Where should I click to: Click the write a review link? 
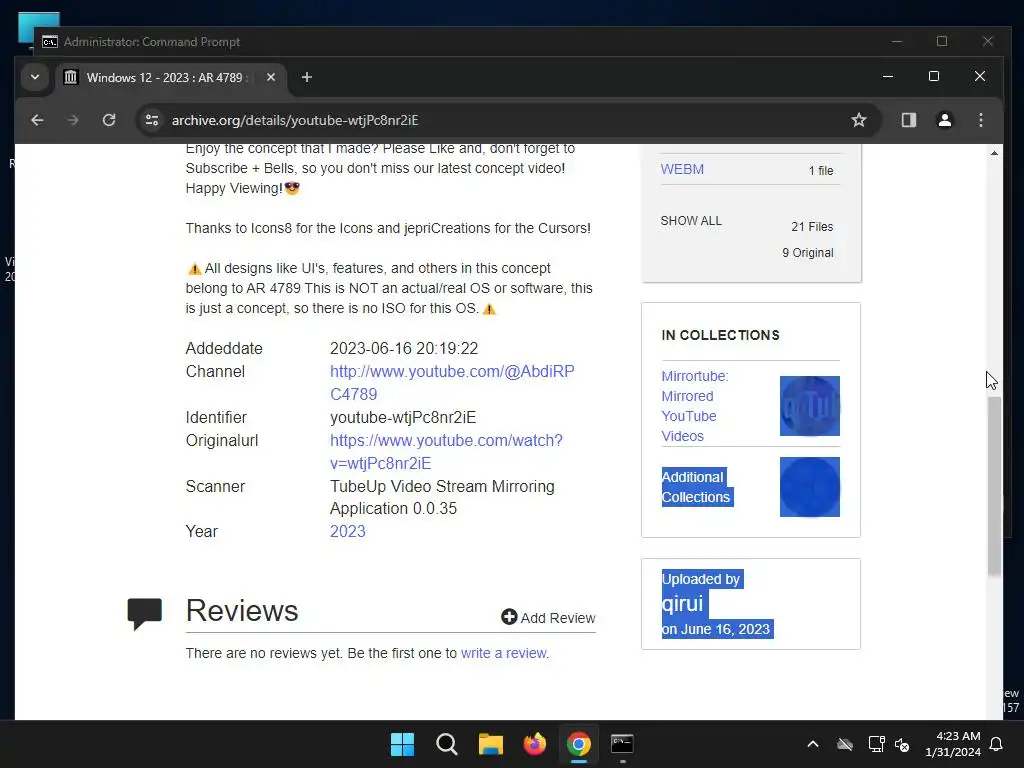click(504, 653)
